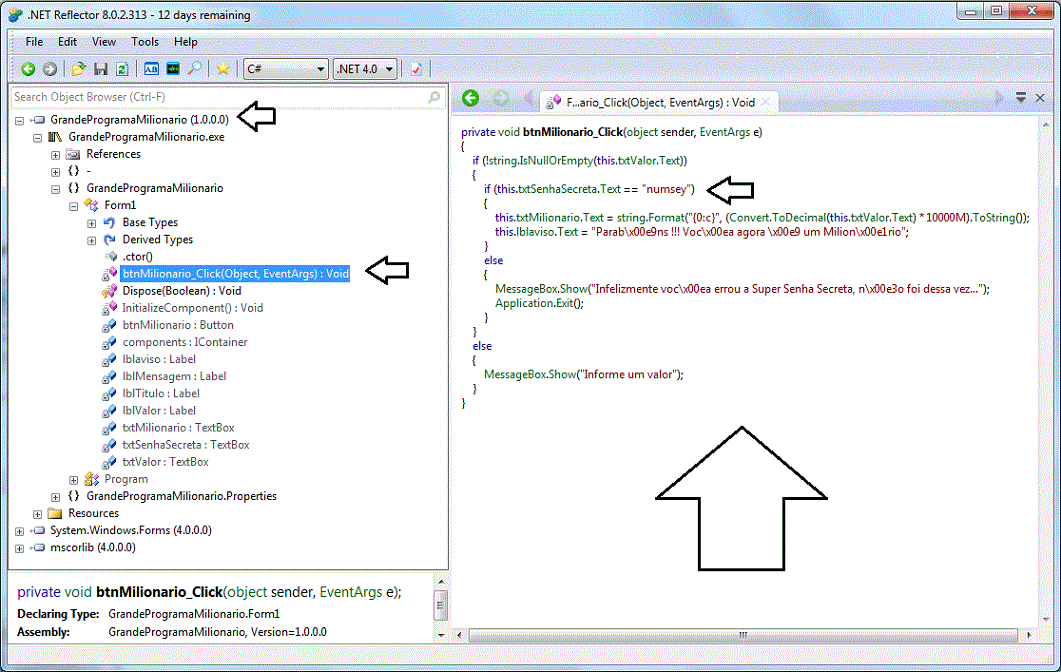Viewport: 1061px width, 672px height.
Task: Select Dispose(Boolean) : Void method
Action: (x=181, y=290)
